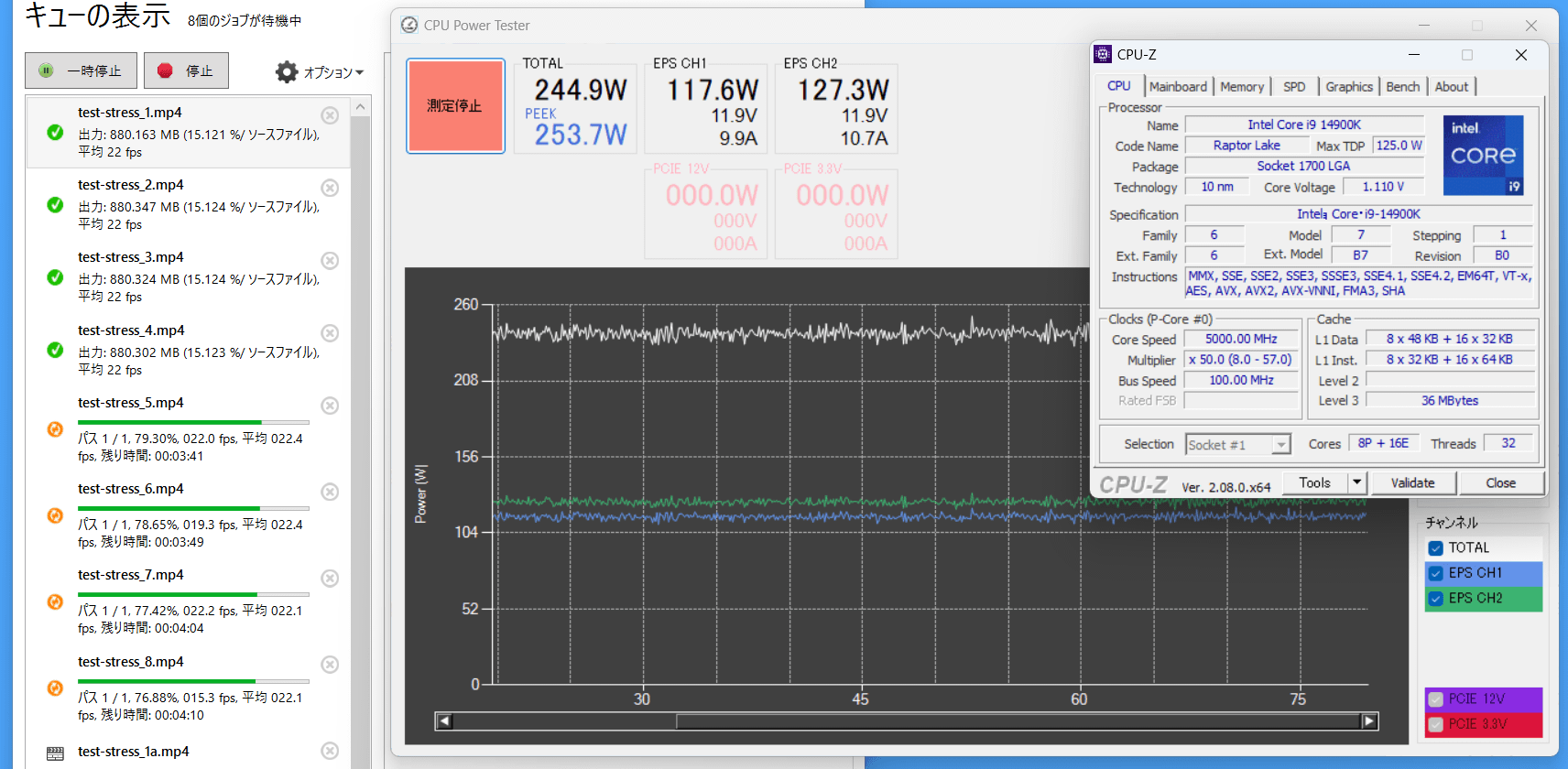Switch to the Memory tab
Image resolution: width=1568 pixels, height=769 pixels.
1241,87
